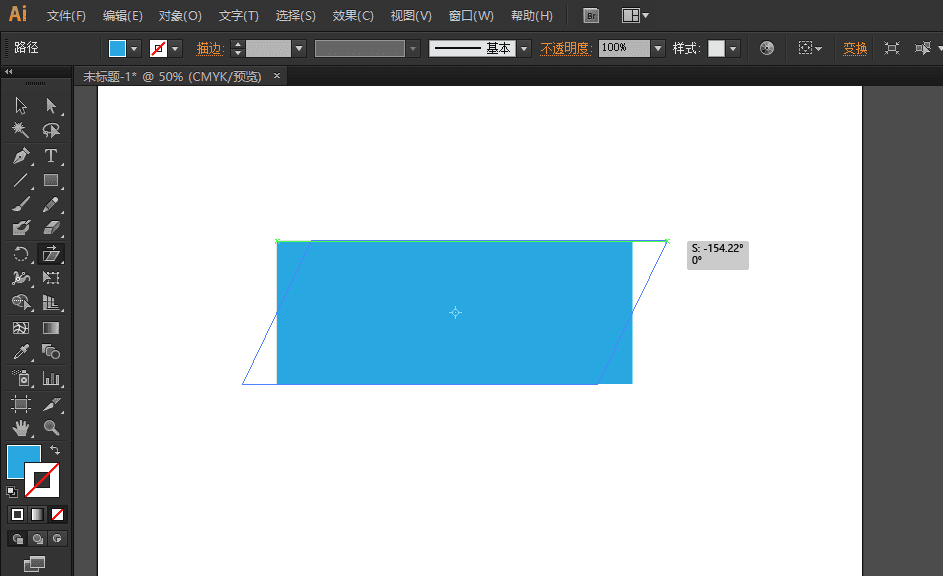Viewport: 943px width, 576px height.
Task: Select the Artboard tool
Action: coord(21,403)
